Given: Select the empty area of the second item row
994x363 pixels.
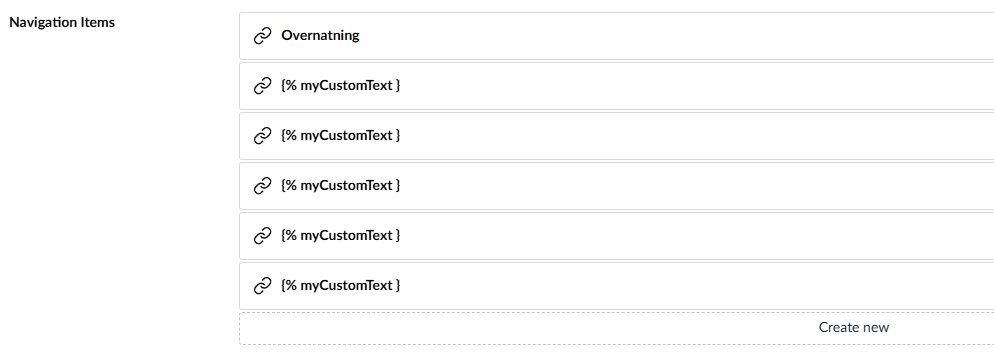Looking at the screenshot, I should tap(697, 86).
